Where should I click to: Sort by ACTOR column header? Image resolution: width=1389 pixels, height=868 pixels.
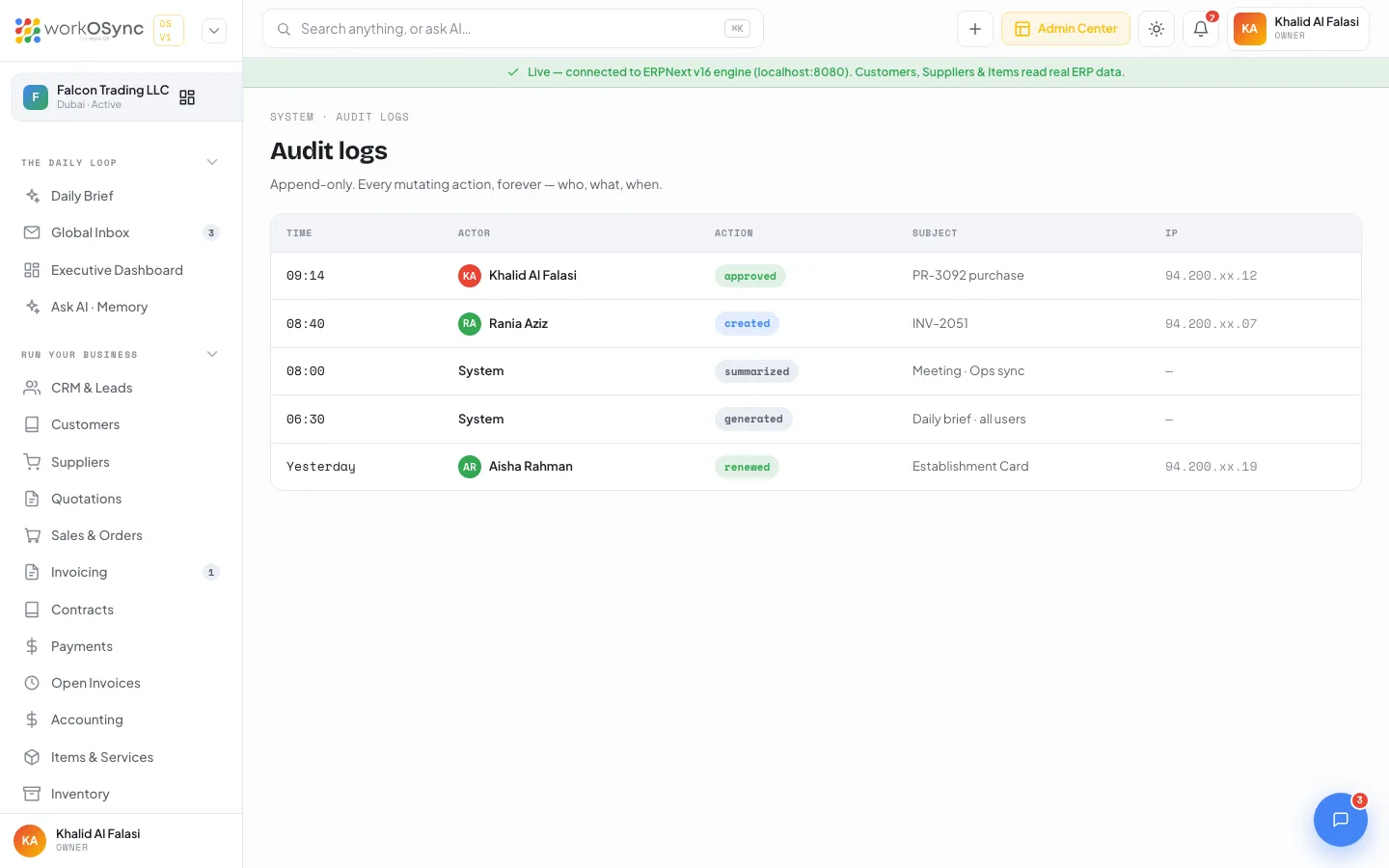coord(474,233)
